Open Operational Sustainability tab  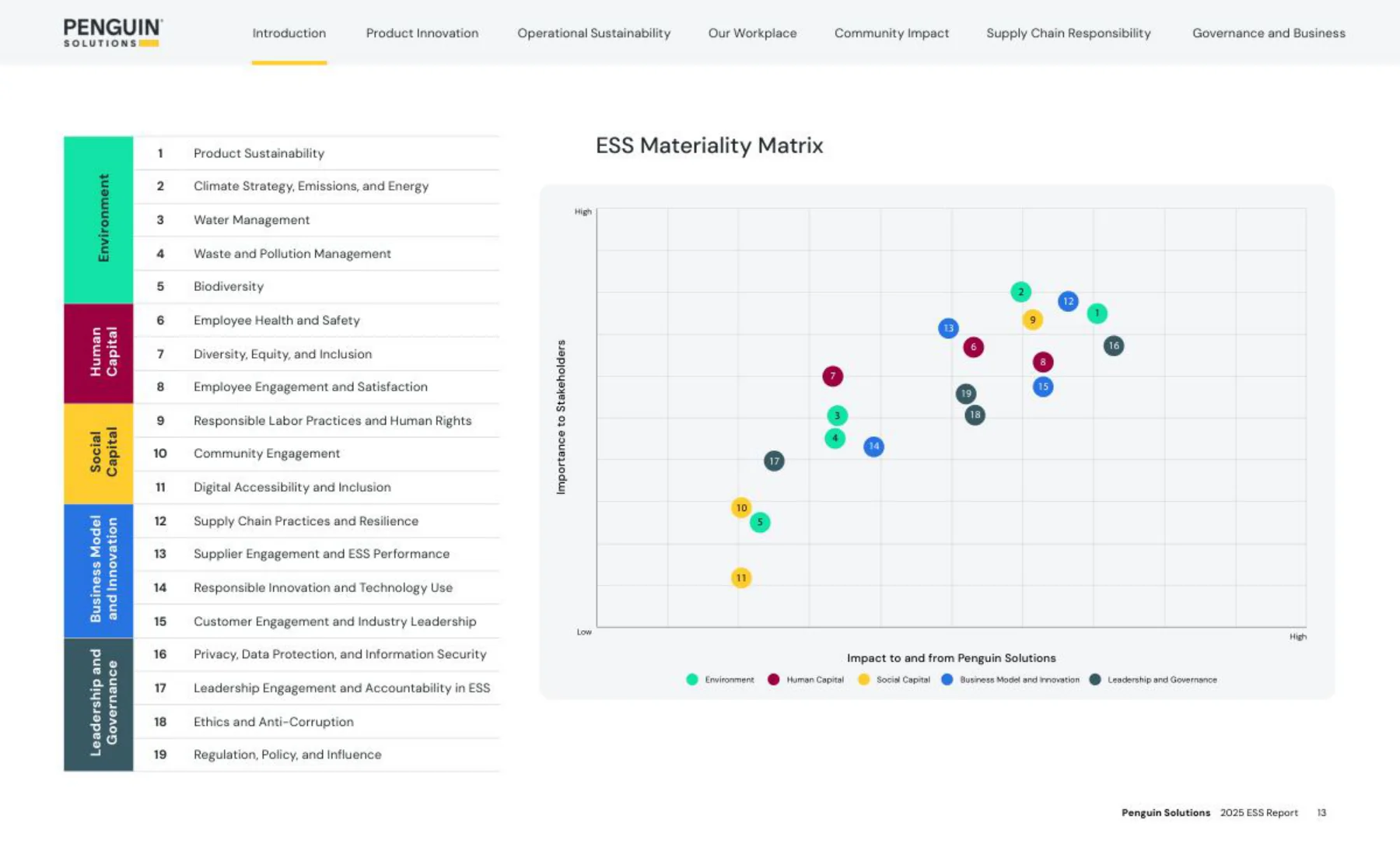[593, 33]
